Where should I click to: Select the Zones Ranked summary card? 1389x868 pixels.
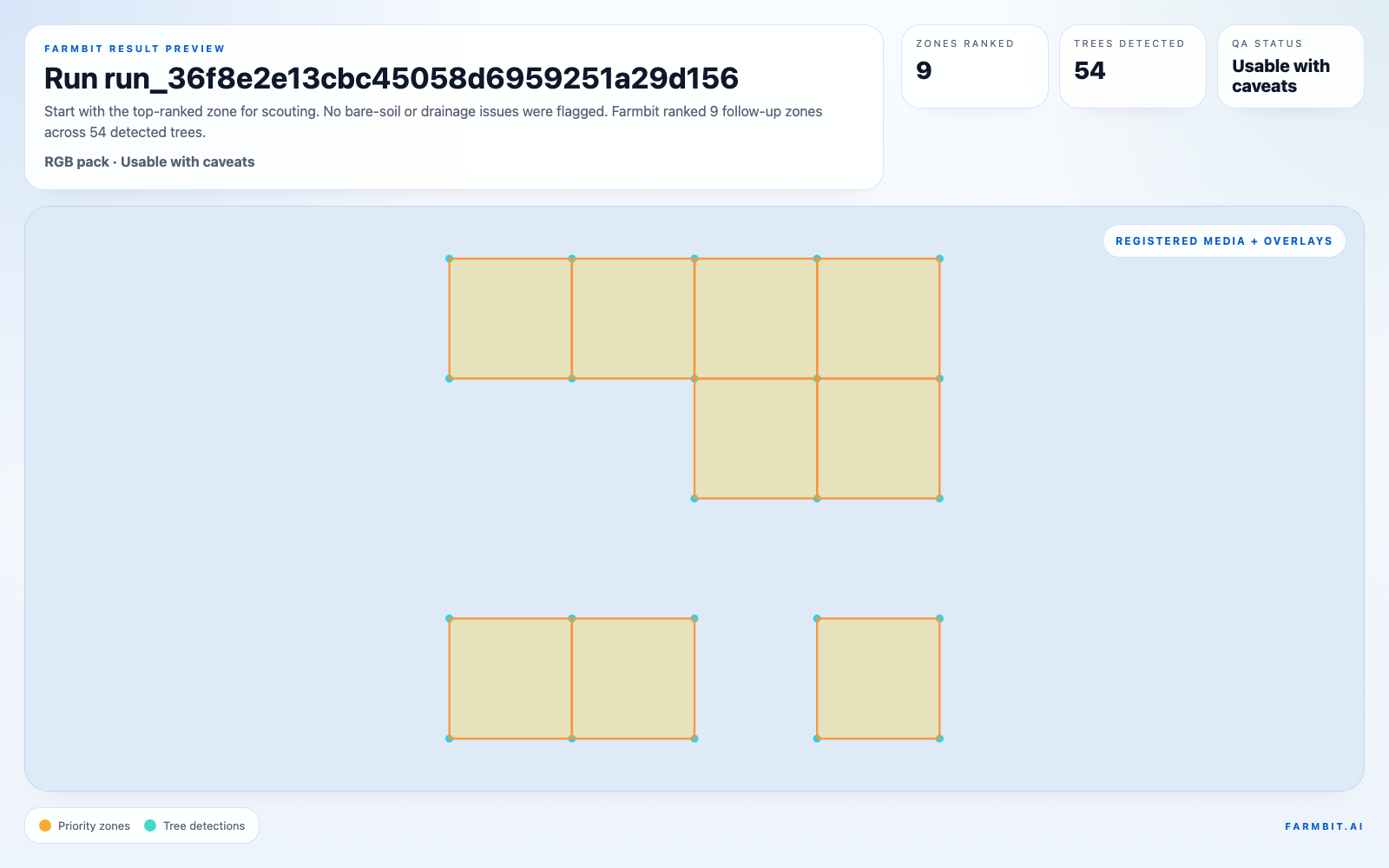(x=974, y=66)
